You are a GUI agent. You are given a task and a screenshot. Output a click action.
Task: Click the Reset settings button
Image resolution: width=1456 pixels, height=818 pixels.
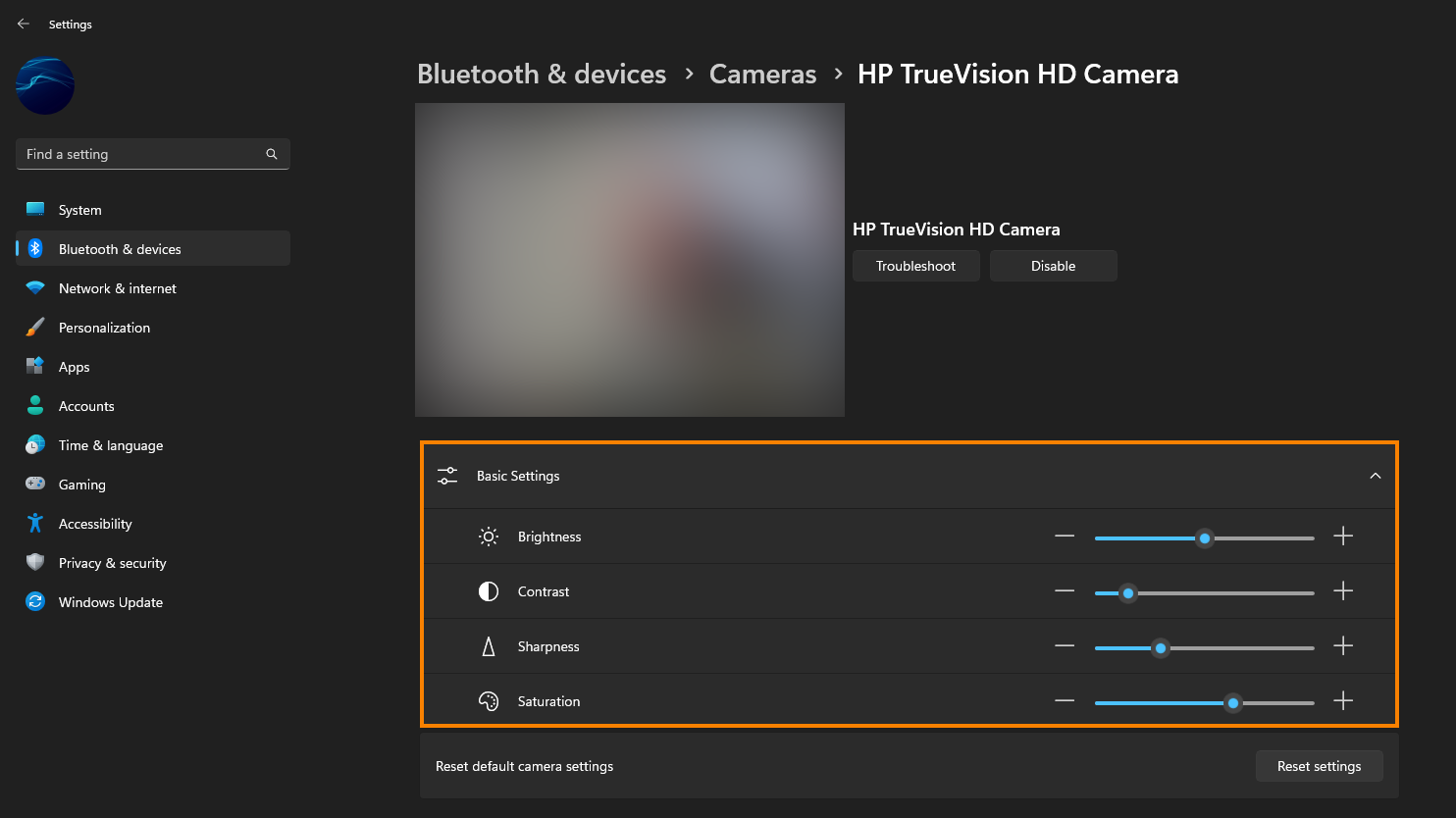[x=1319, y=766]
